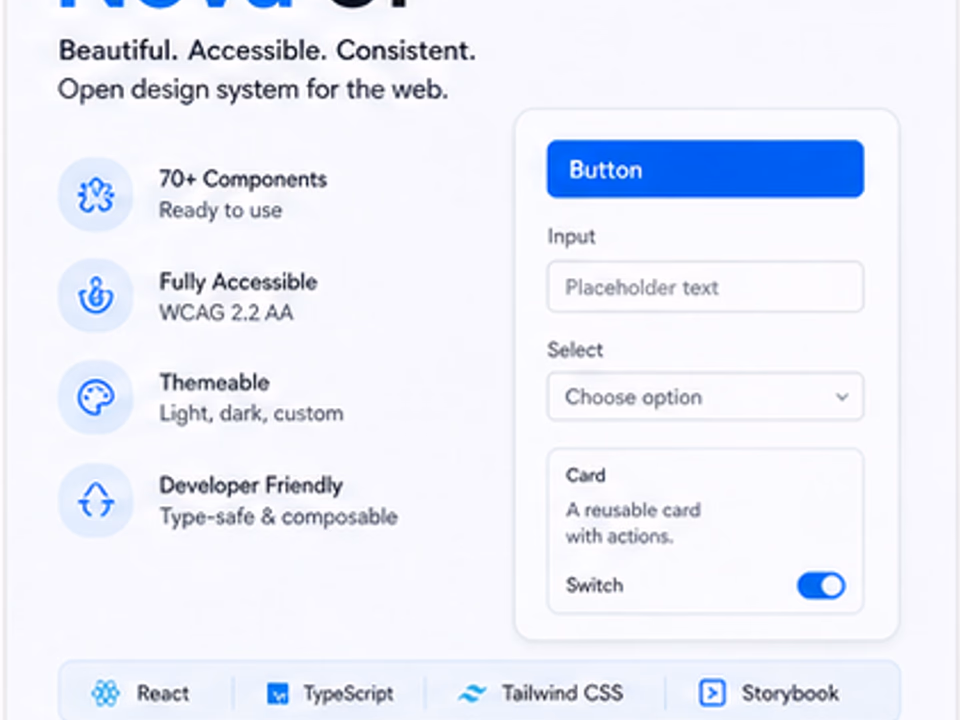Toggle the Switch in the Card

tap(821, 585)
